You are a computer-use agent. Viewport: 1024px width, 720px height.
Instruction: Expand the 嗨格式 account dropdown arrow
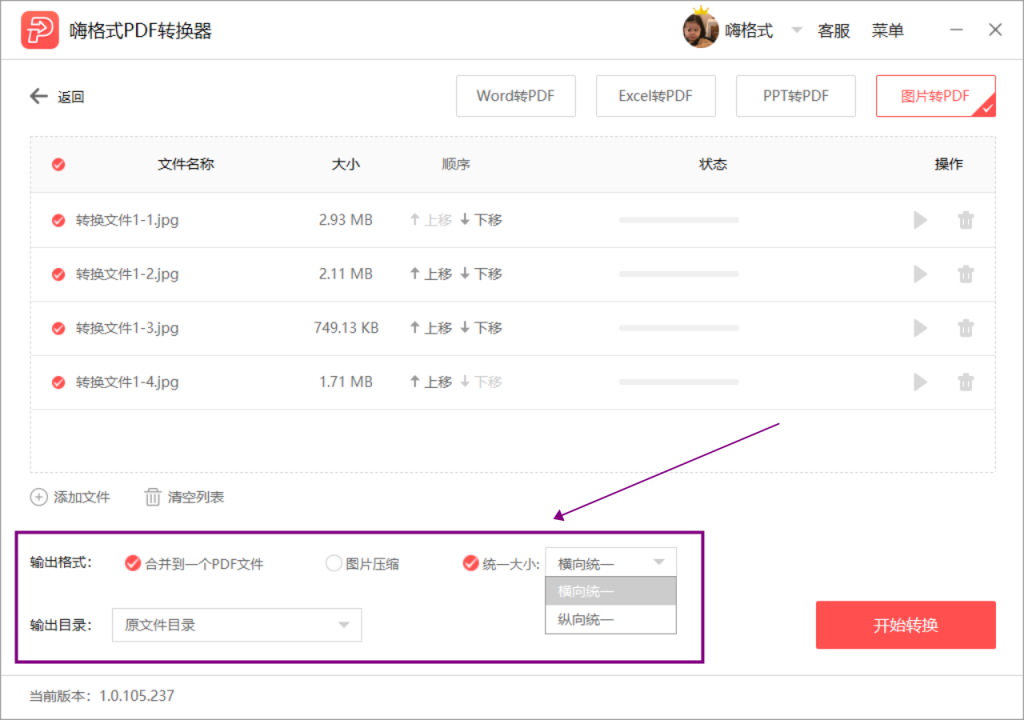tap(796, 30)
